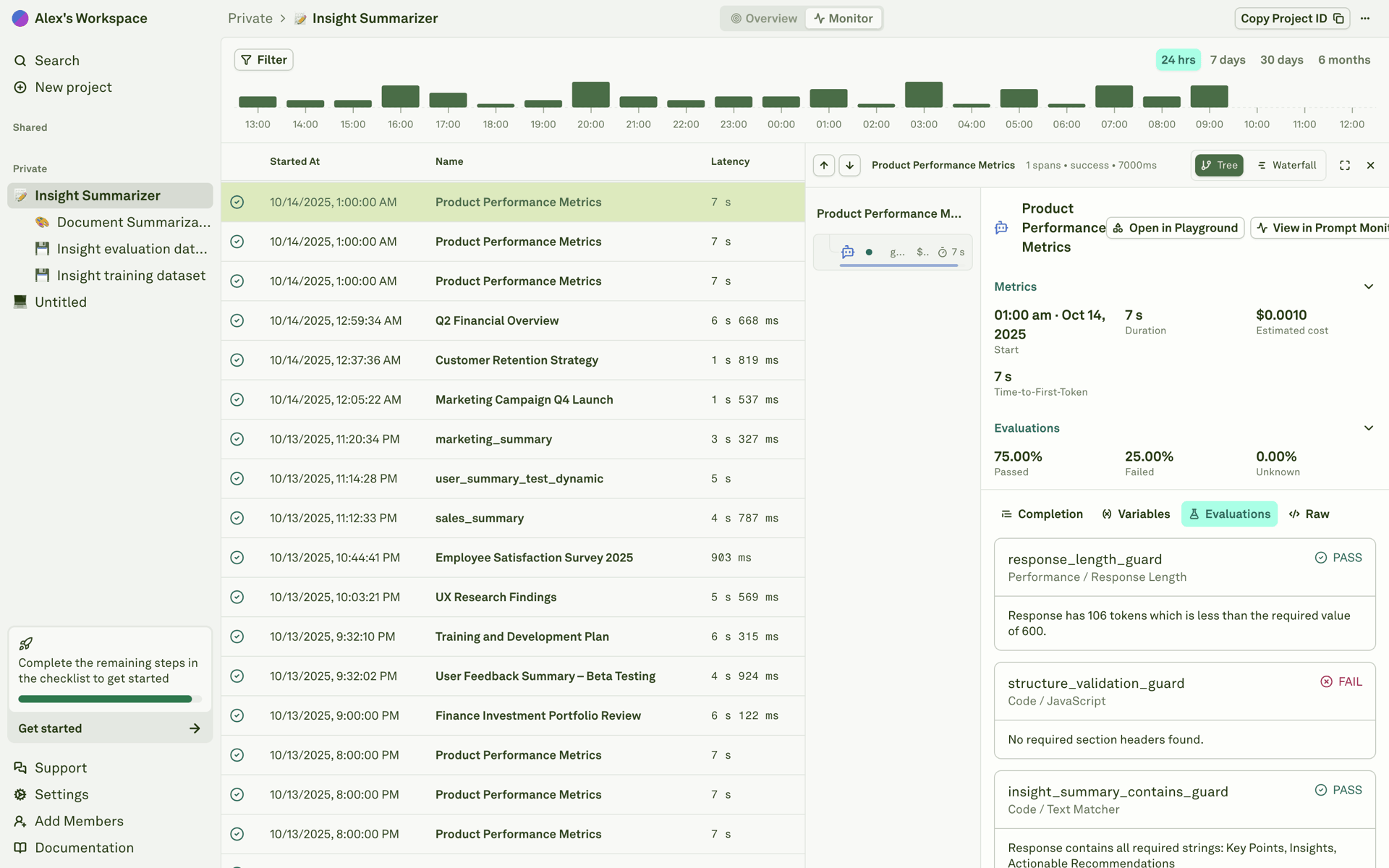
Task: Select the Evaluations tab
Action: (x=1229, y=514)
